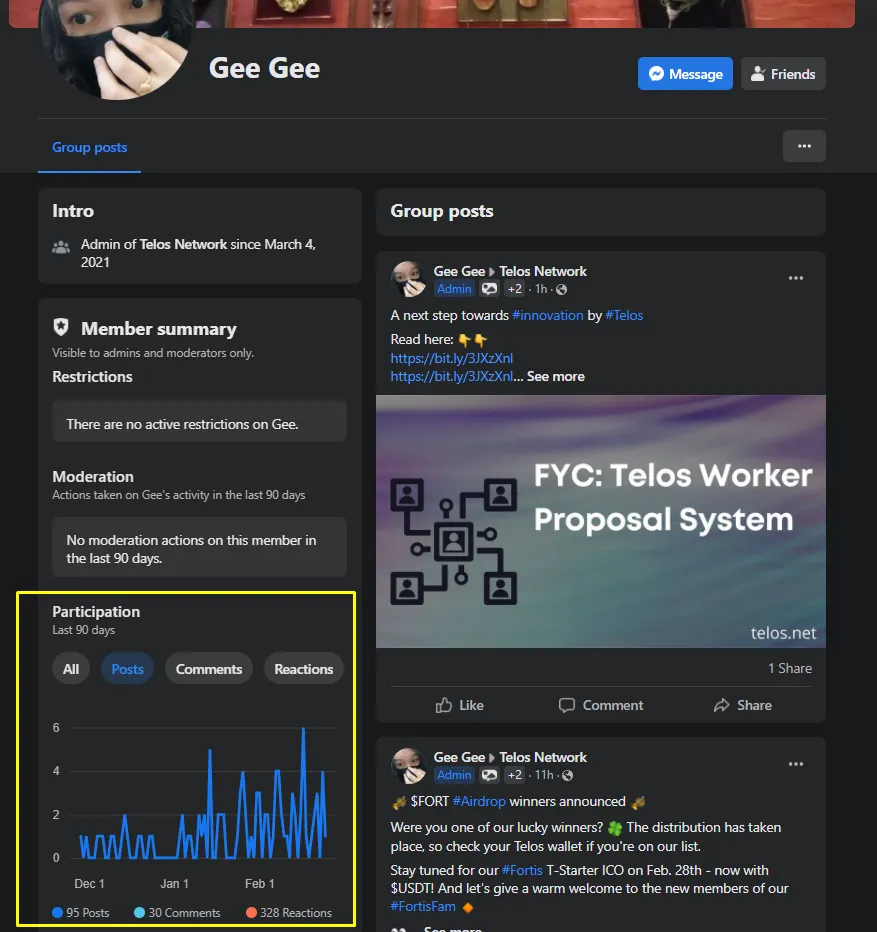This screenshot has width=877, height=932.
Task: Click the +2 badges on the 1h post
Action: click(x=514, y=289)
